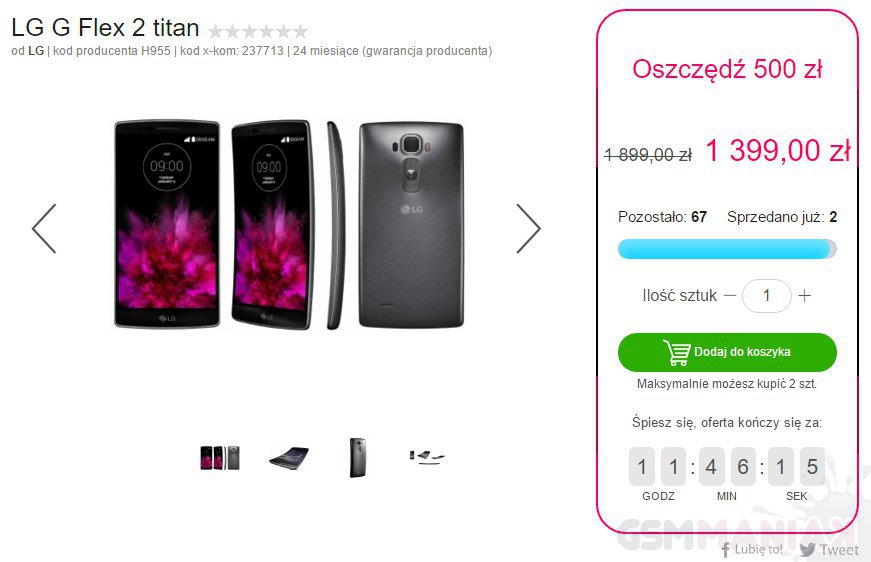Add product to cart with Dodaj do koszyka
871x562 pixels.
[x=727, y=352]
